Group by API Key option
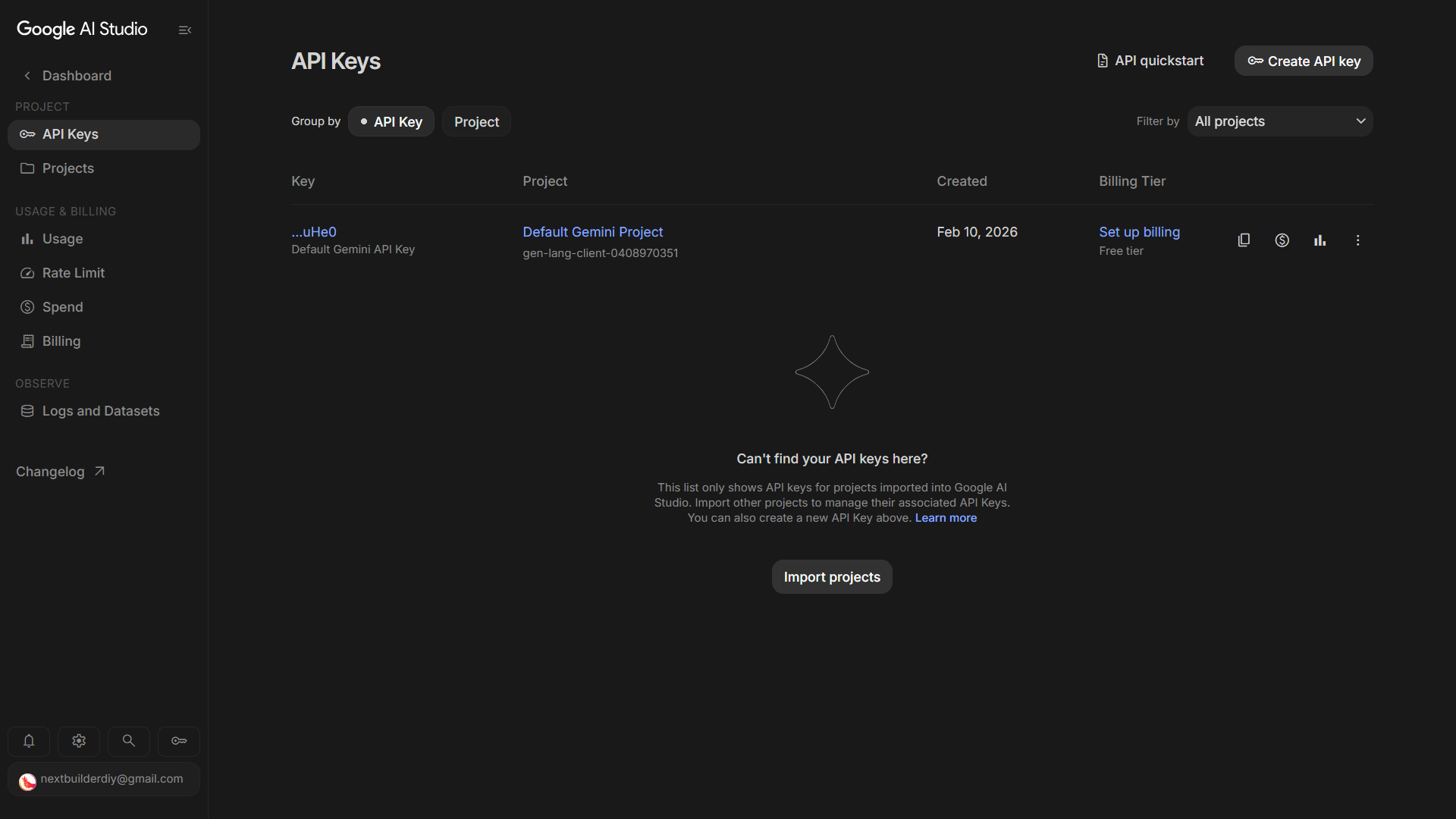This screenshot has width=1456, height=819. point(391,122)
